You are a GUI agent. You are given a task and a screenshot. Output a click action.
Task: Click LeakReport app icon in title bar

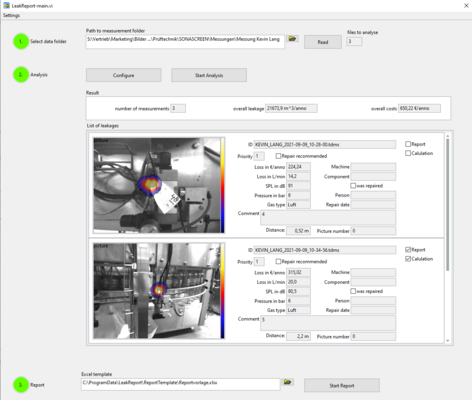(6, 6)
